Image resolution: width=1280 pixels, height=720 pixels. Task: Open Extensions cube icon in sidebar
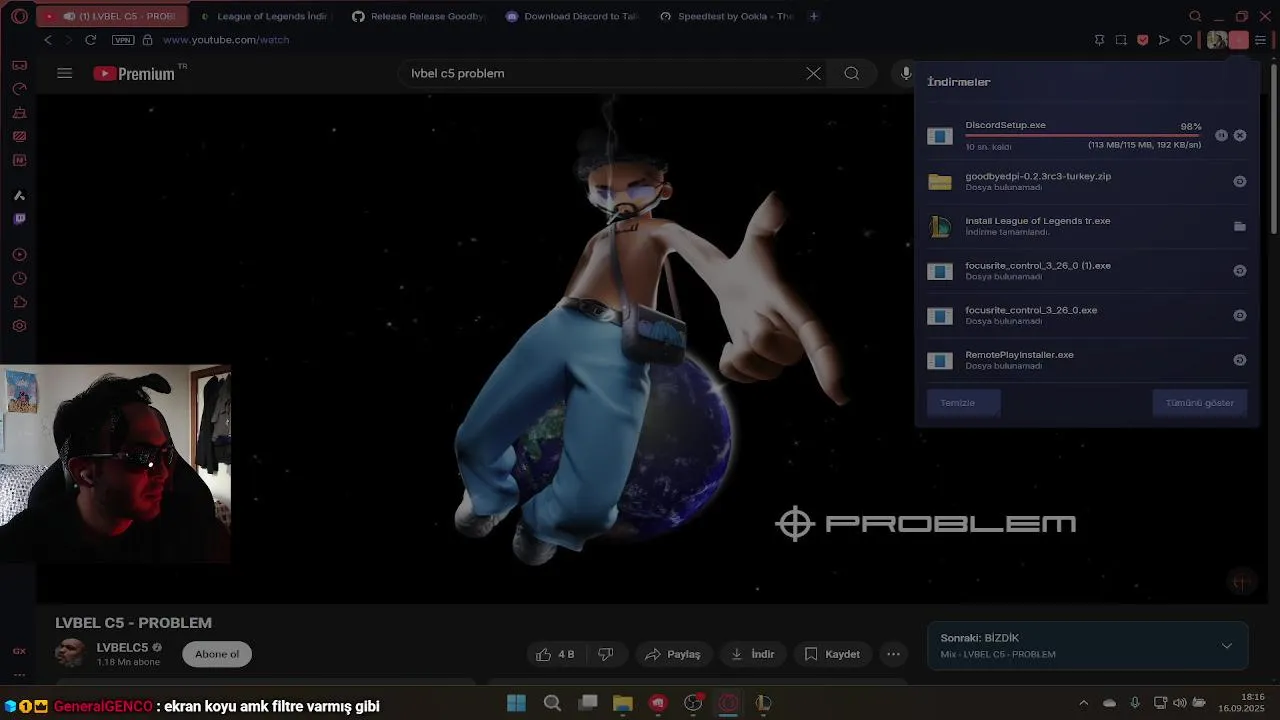19,302
